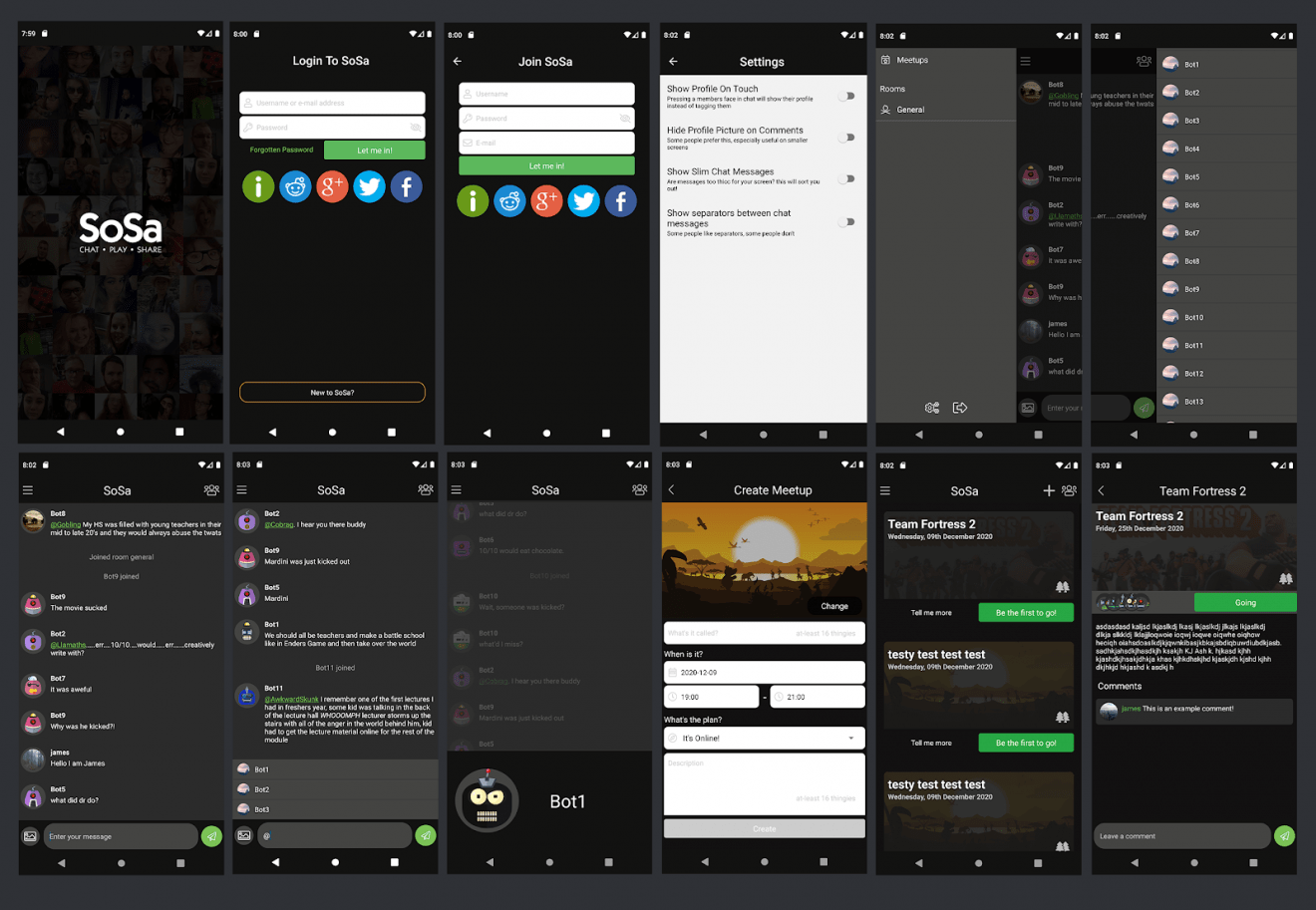This screenshot has height=910, width=1316.
Task: Turn on Show Slim Chat Messages
Action: (x=846, y=179)
